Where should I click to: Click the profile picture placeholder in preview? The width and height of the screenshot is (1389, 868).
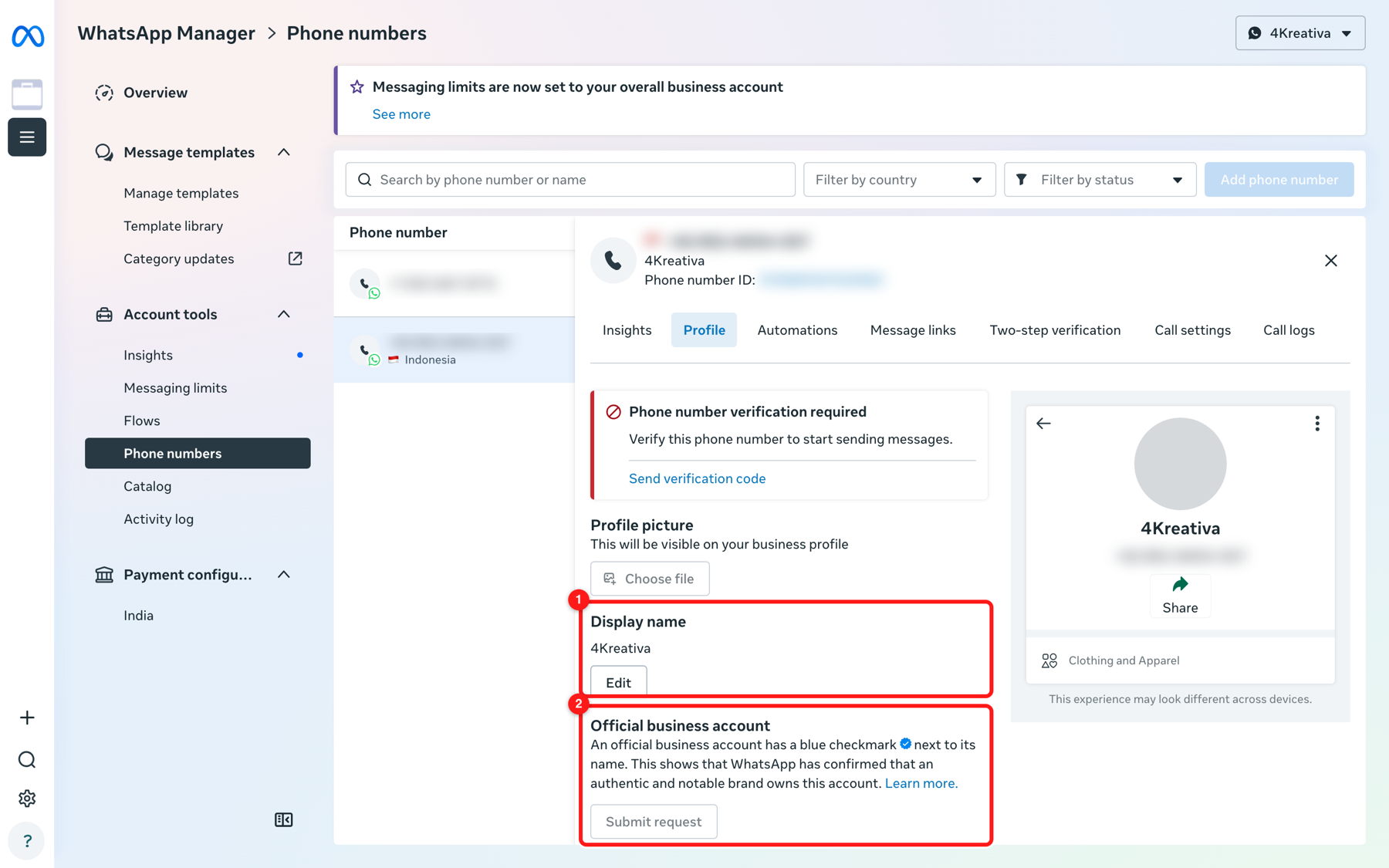pos(1180,464)
